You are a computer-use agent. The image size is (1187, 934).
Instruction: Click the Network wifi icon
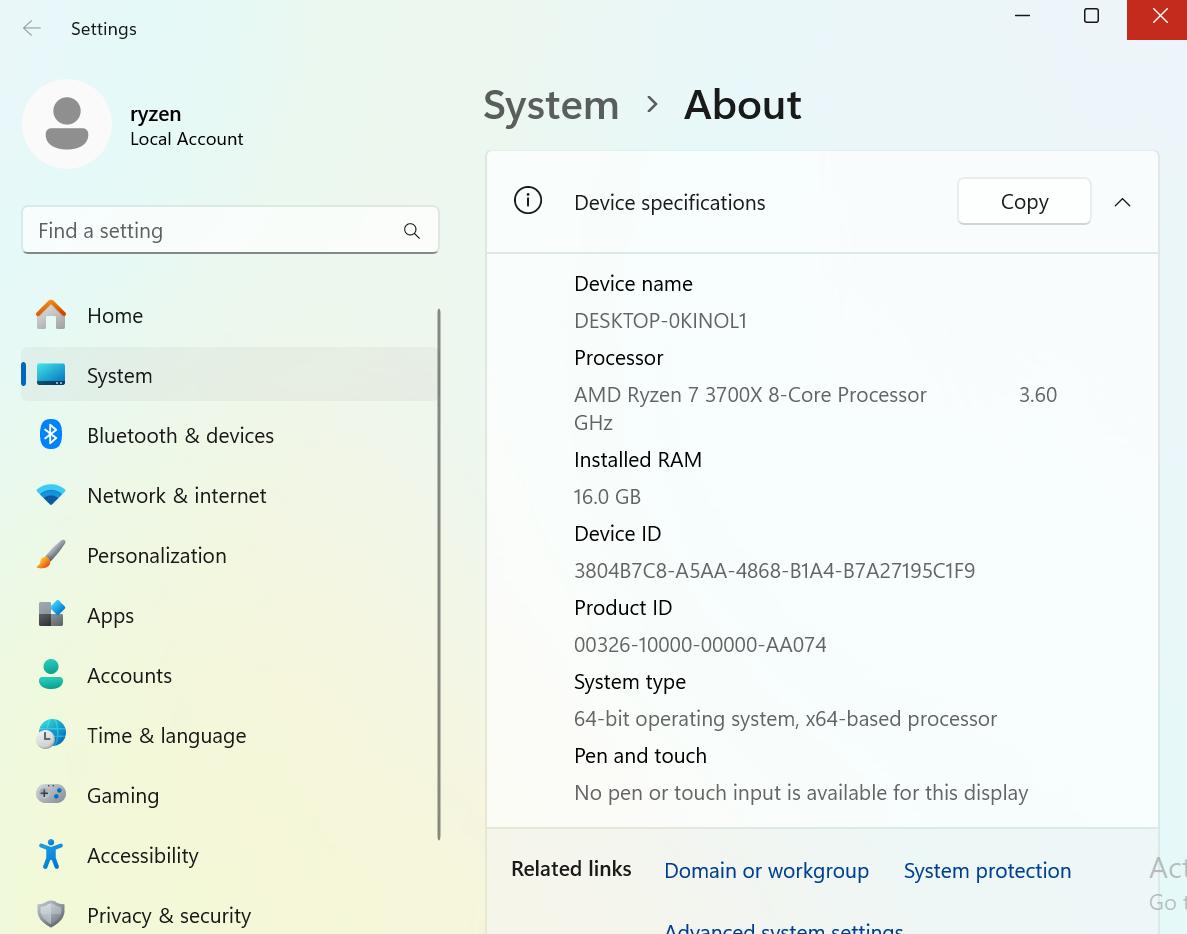coord(51,495)
